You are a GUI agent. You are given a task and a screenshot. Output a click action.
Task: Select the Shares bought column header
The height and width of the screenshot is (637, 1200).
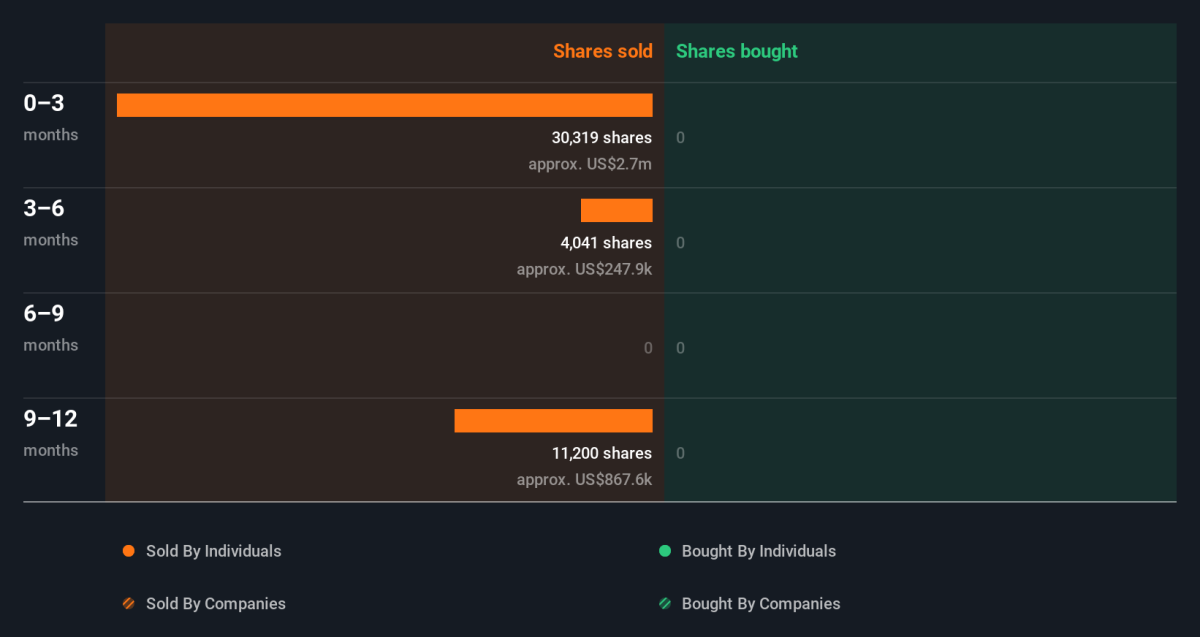[x=737, y=51]
